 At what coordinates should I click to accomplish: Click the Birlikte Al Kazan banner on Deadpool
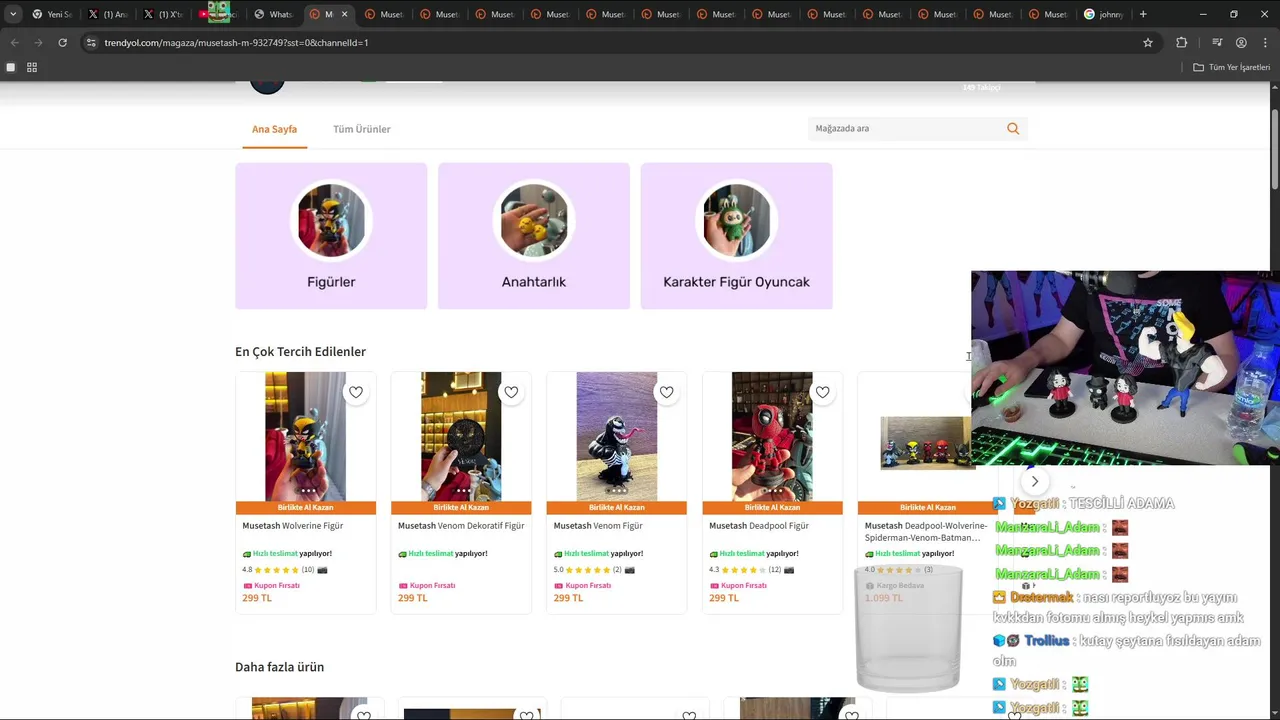772,508
